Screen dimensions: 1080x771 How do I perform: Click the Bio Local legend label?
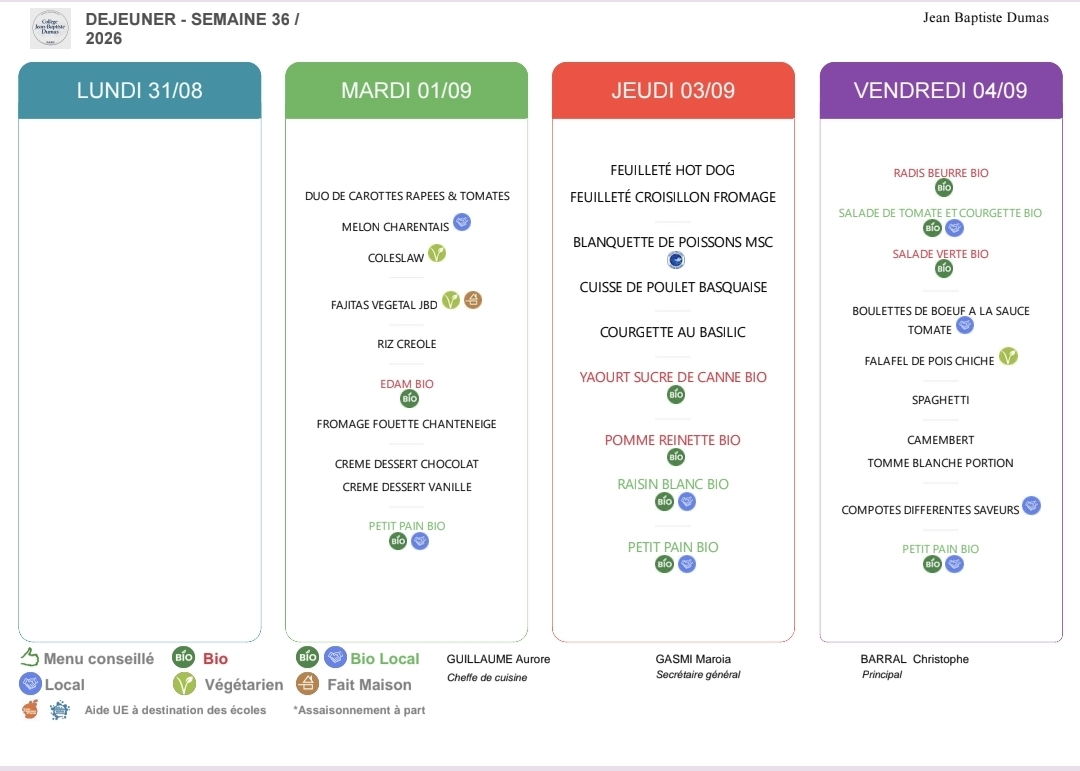tap(385, 659)
